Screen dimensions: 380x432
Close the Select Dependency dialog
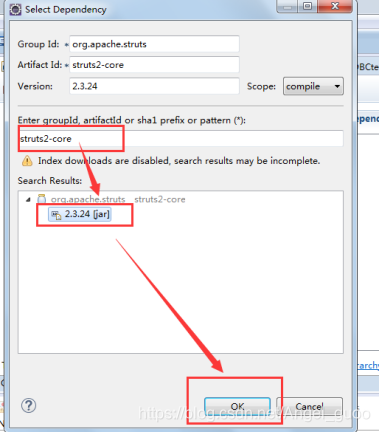pos(335,6)
